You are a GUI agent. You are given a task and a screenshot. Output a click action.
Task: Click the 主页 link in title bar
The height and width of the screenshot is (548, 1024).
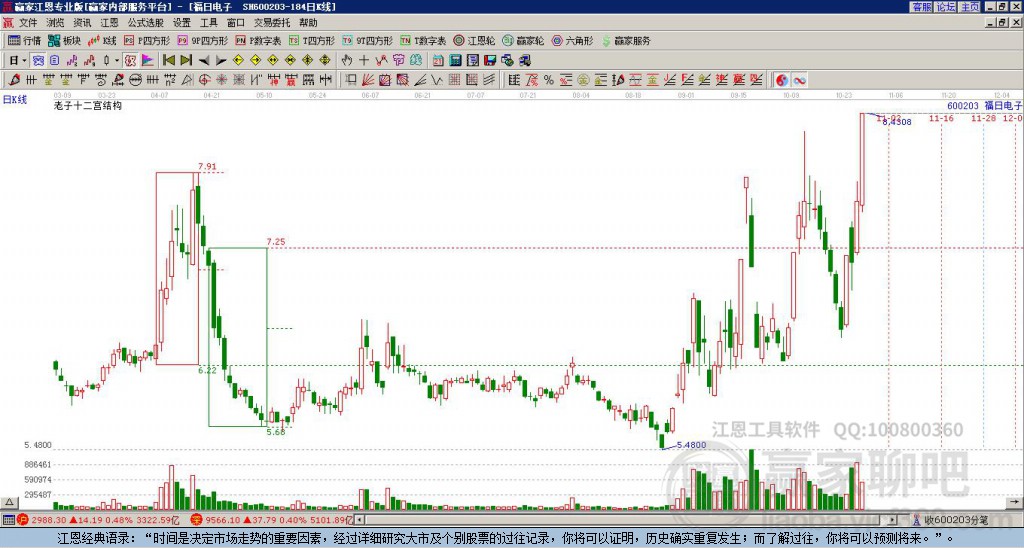pyautogui.click(x=970, y=7)
